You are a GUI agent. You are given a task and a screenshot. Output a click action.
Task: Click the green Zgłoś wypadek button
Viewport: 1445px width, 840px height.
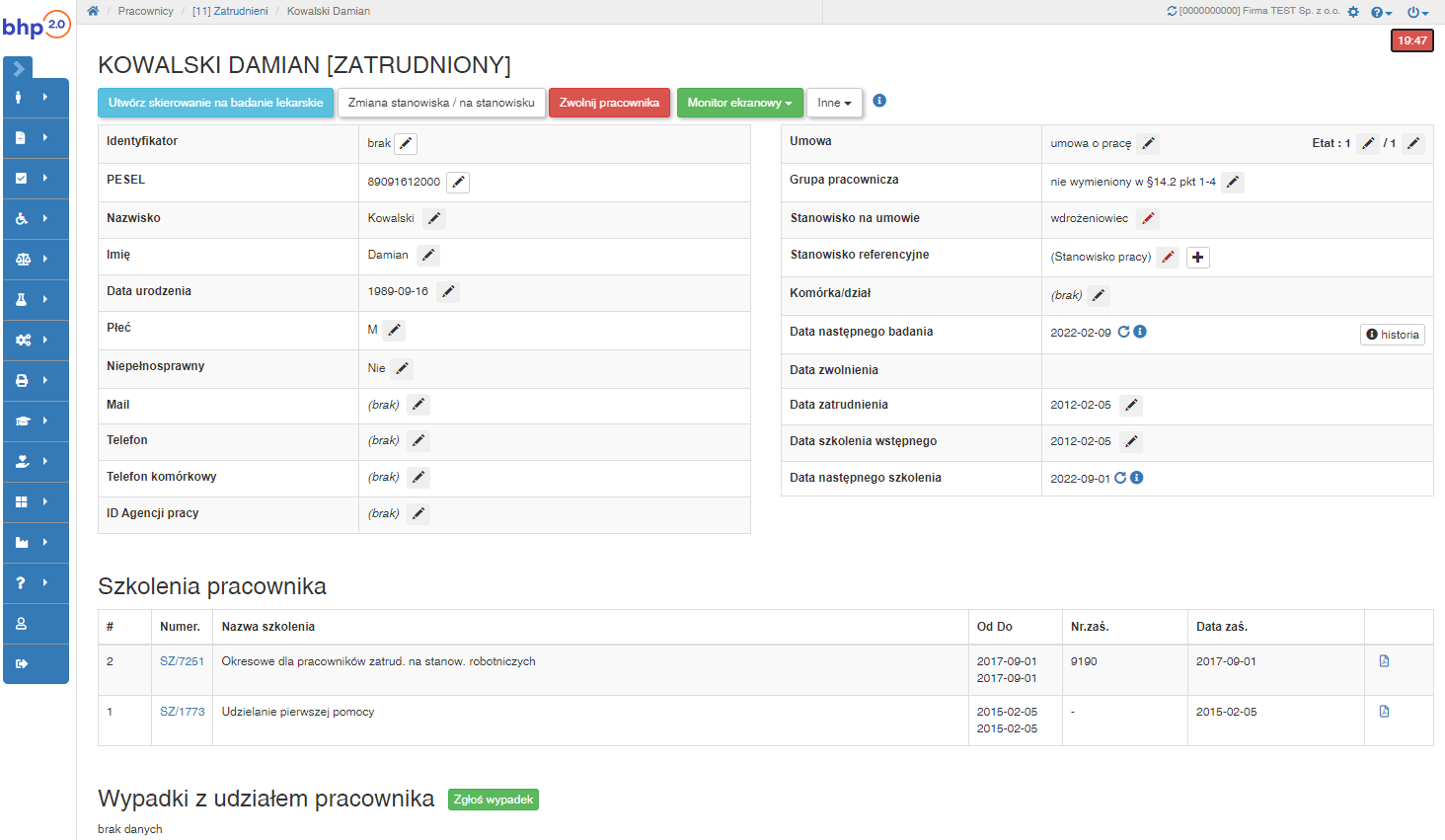coord(493,800)
